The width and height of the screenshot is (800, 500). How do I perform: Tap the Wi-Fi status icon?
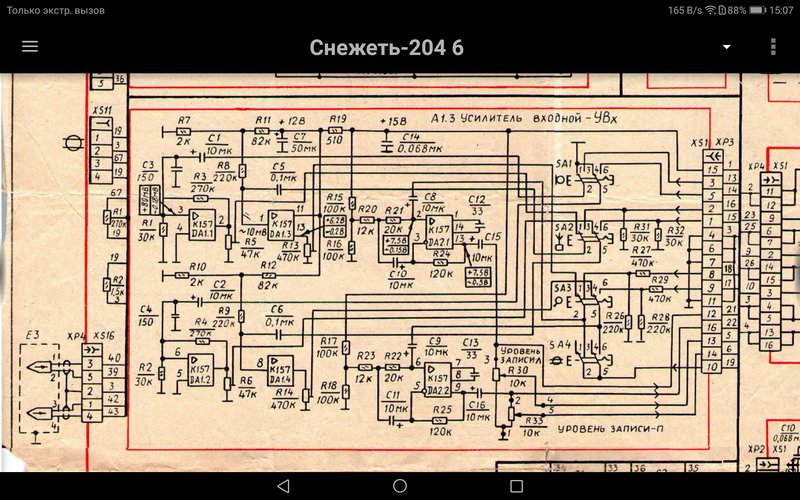pos(711,10)
